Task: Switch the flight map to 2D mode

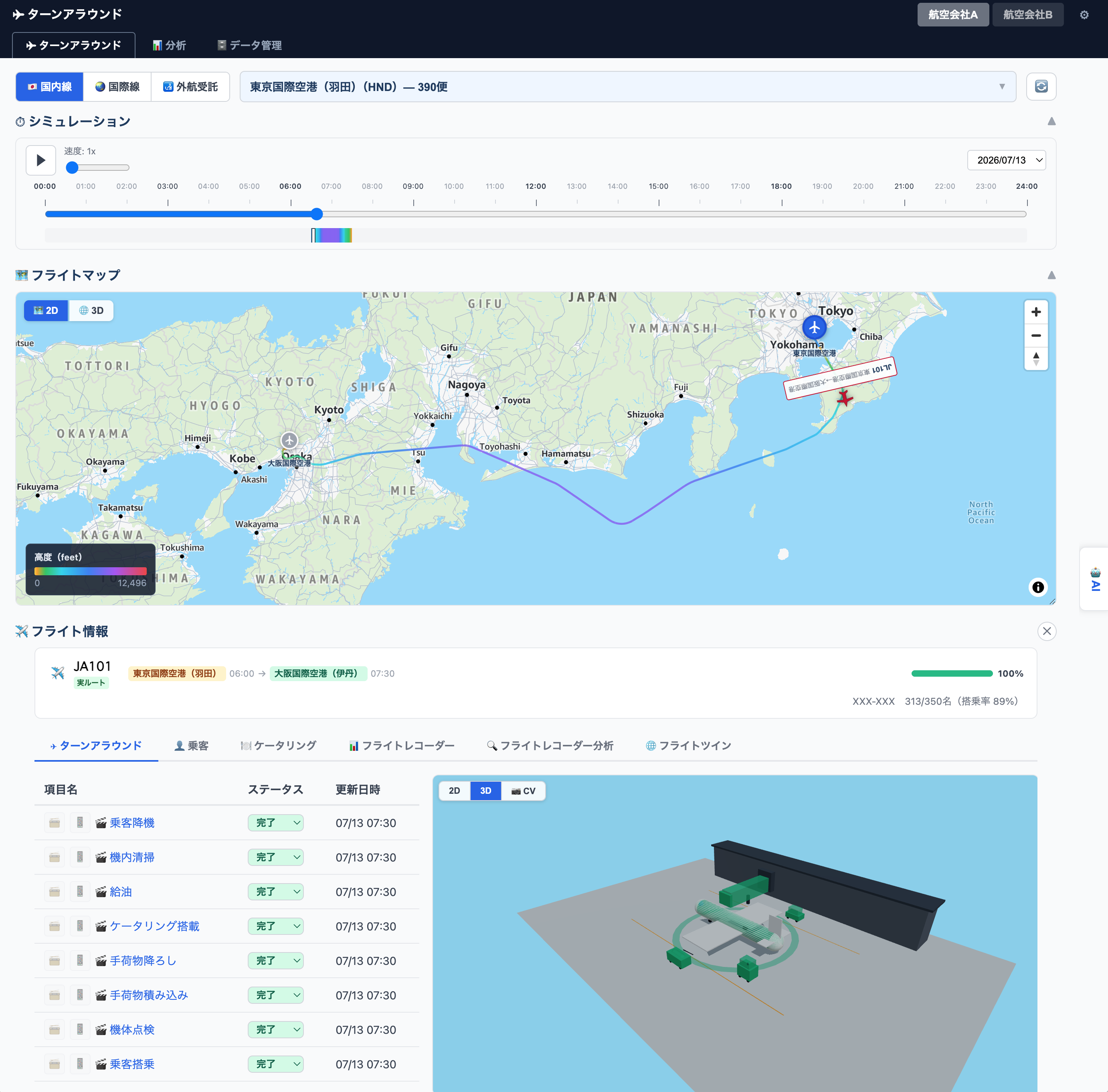Action: 46,310
